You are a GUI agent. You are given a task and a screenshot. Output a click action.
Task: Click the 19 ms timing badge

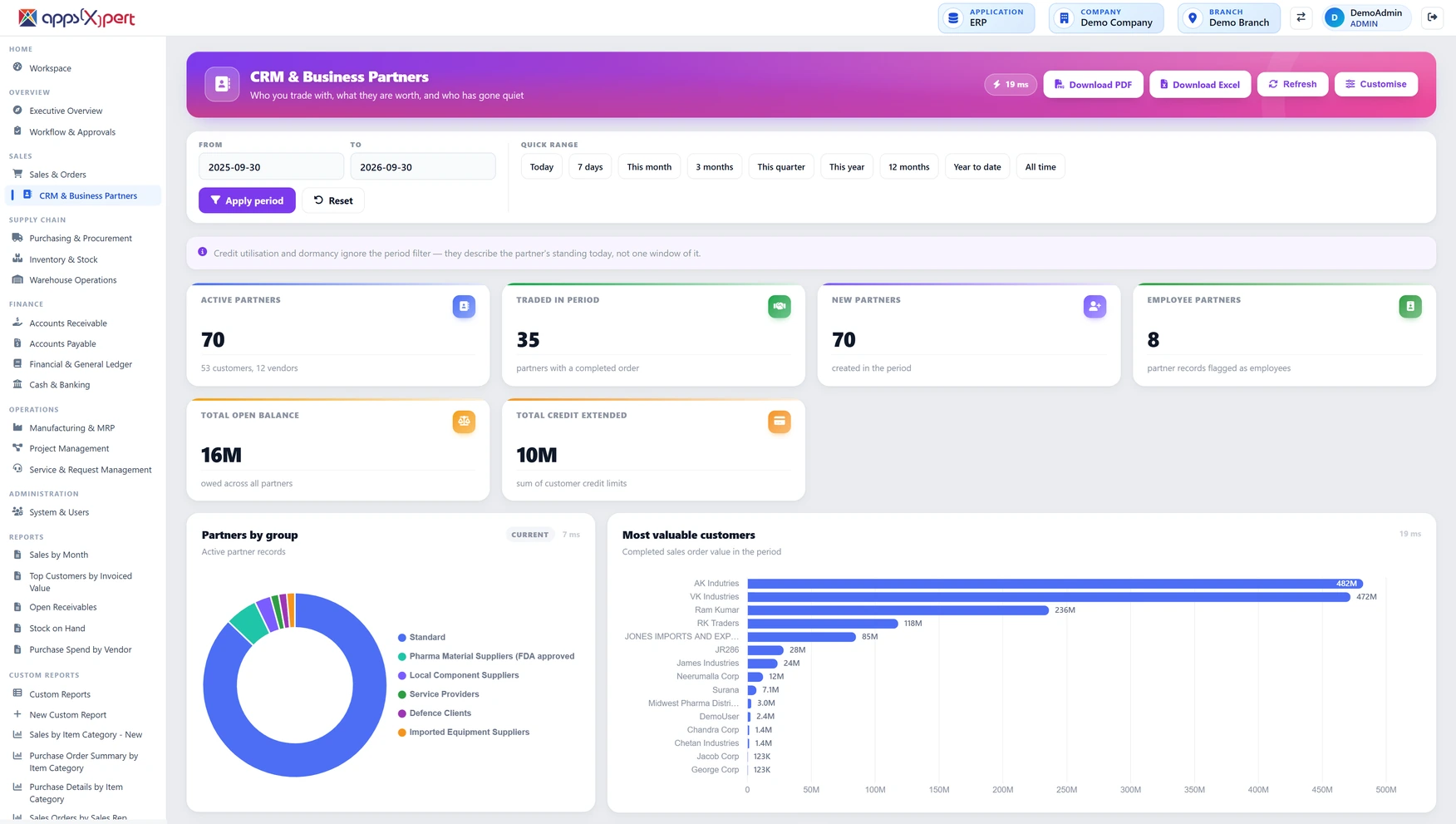[1011, 84]
